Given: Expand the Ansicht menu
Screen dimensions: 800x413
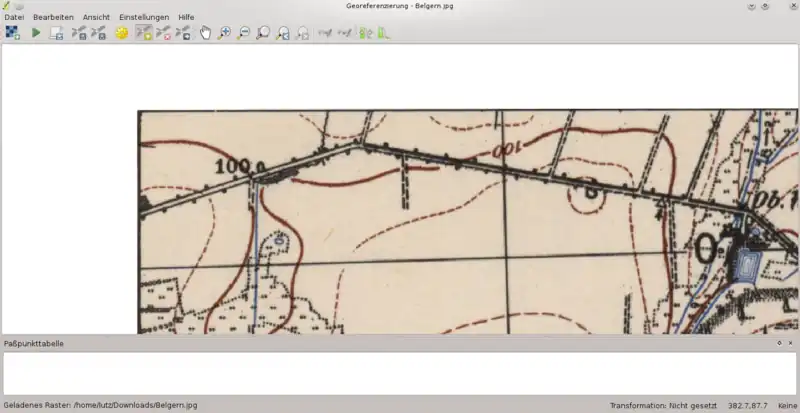Looking at the screenshot, I should pyautogui.click(x=96, y=17).
